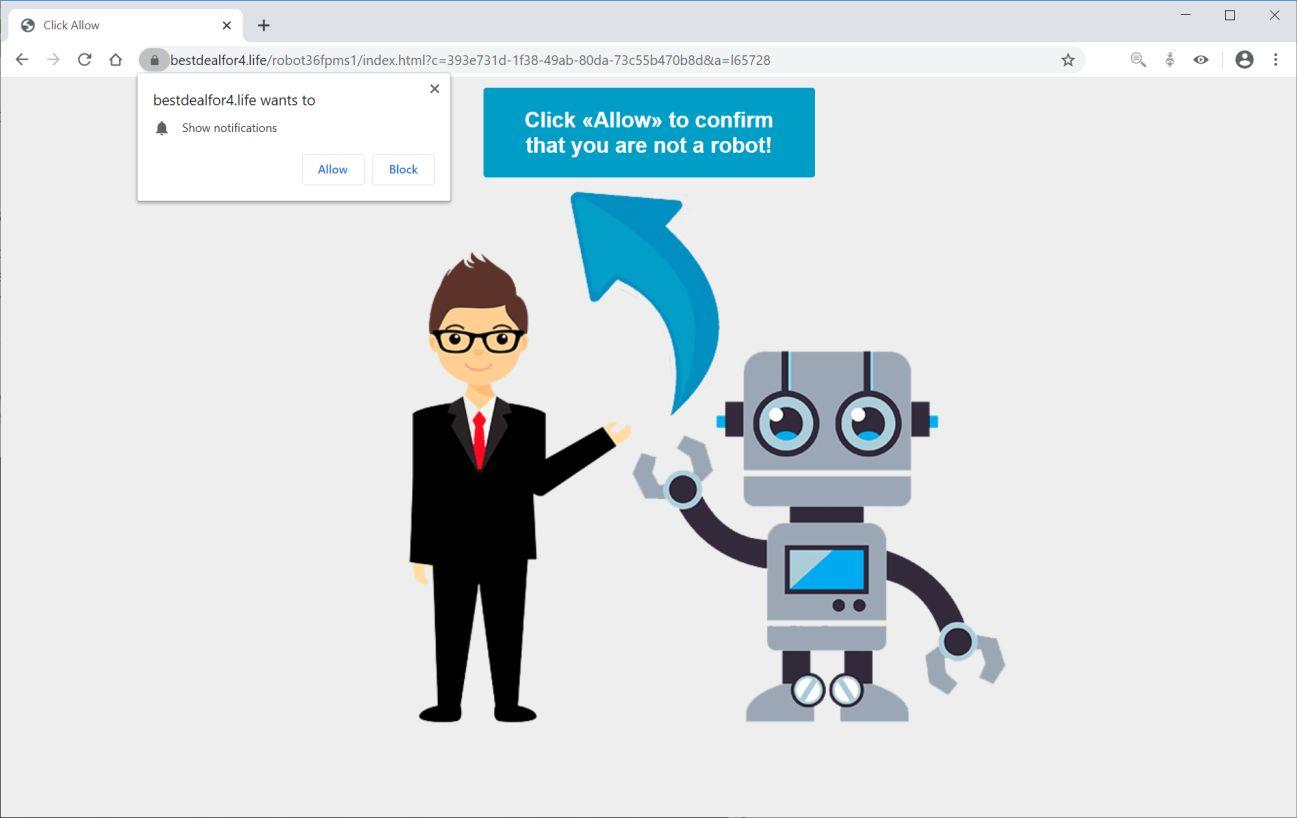Close the Click Allow tab
This screenshot has width=1297, height=818.
(x=227, y=25)
